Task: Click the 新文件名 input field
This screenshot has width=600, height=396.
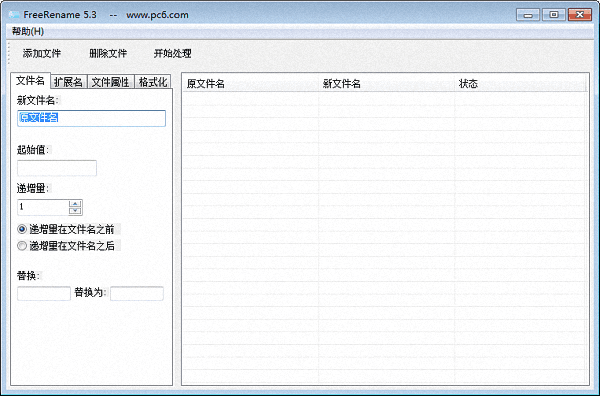Action: 91,118
